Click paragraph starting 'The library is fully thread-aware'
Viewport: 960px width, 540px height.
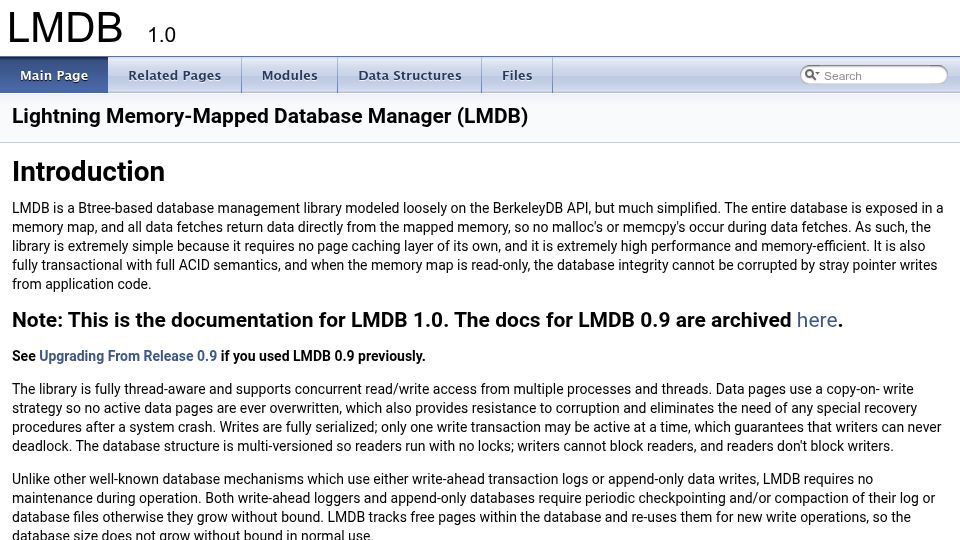click(x=476, y=418)
